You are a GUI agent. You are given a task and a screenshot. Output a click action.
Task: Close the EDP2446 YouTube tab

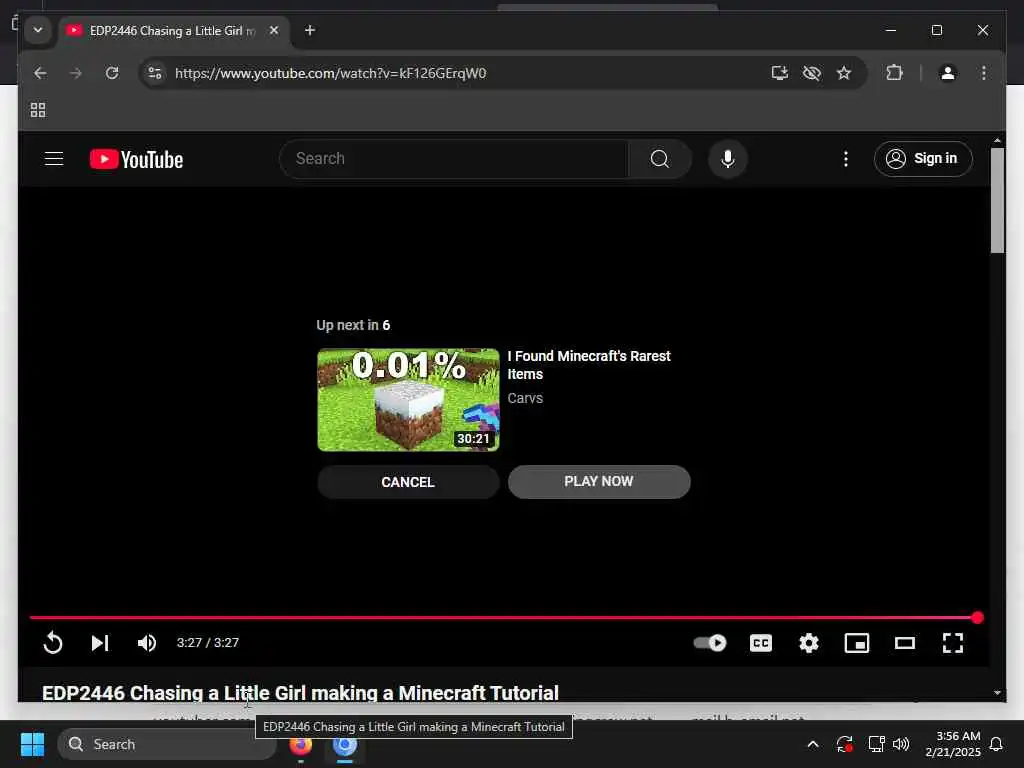click(274, 31)
